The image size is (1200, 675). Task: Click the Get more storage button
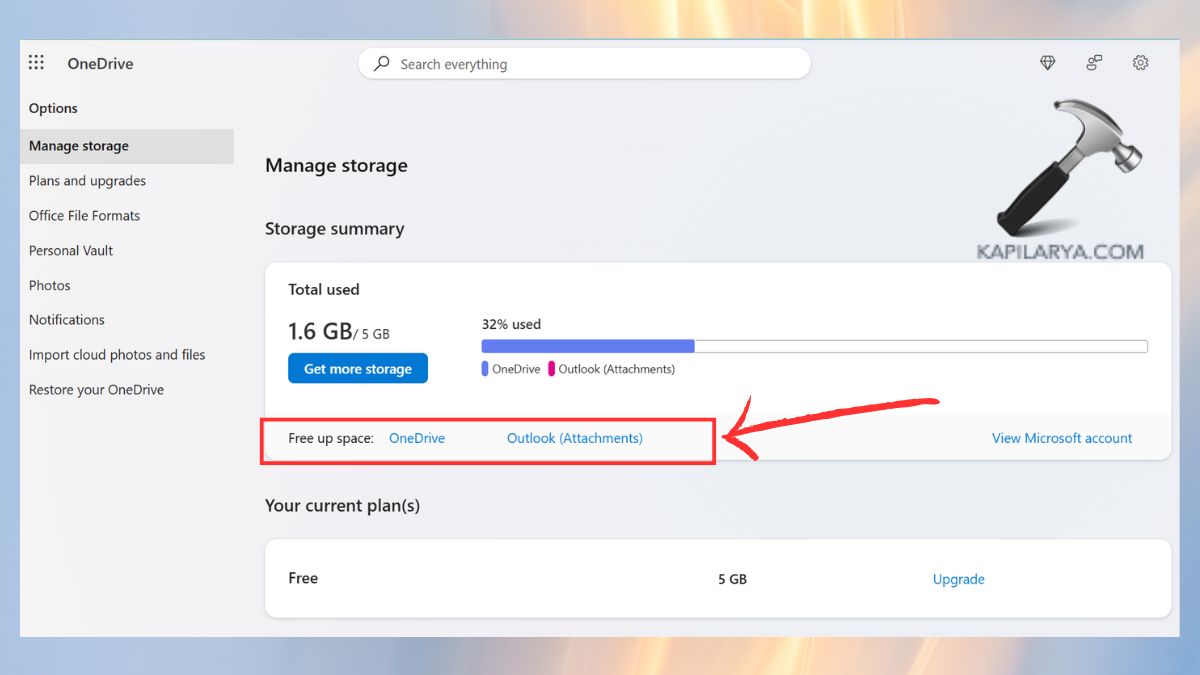coord(358,368)
